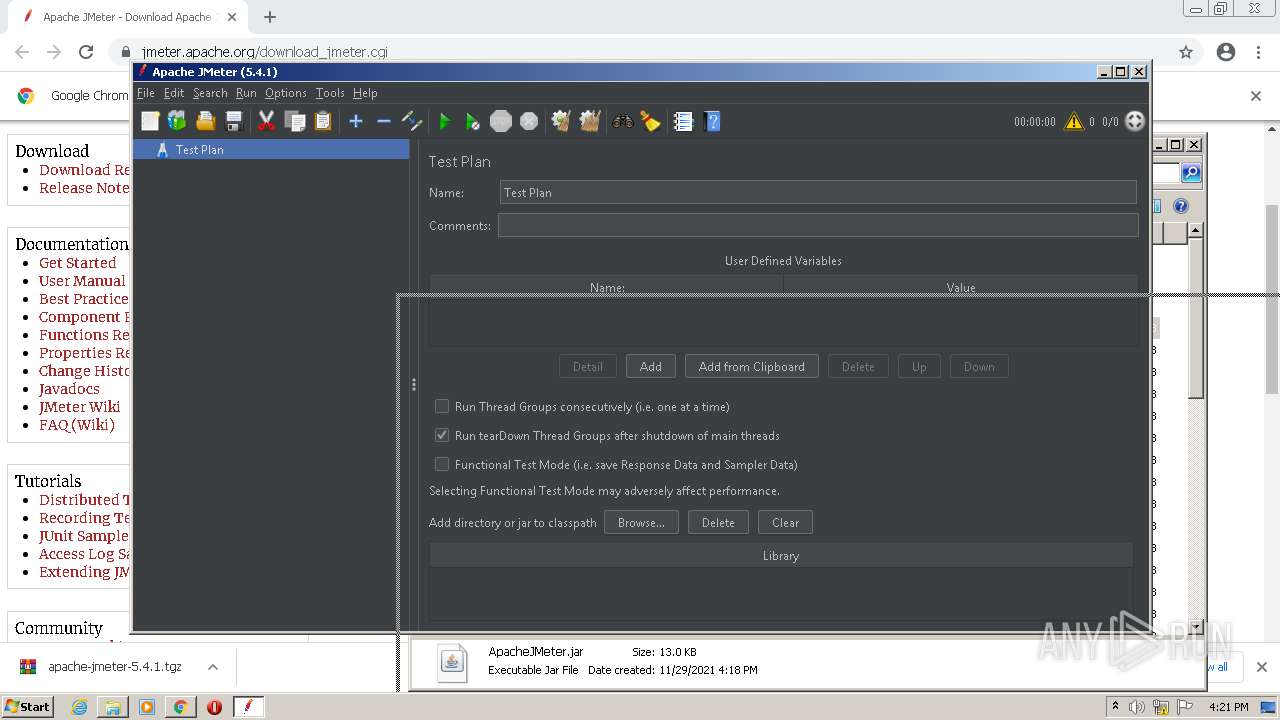
Task: Uncheck Run tearDown Thread Groups checkbox
Action: [x=441, y=436]
